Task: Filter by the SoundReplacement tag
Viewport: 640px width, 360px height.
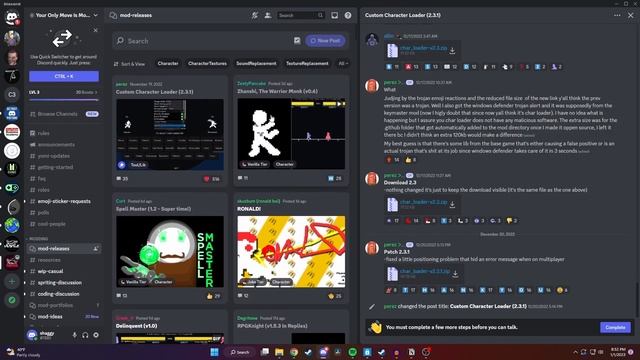Action: click(256, 64)
